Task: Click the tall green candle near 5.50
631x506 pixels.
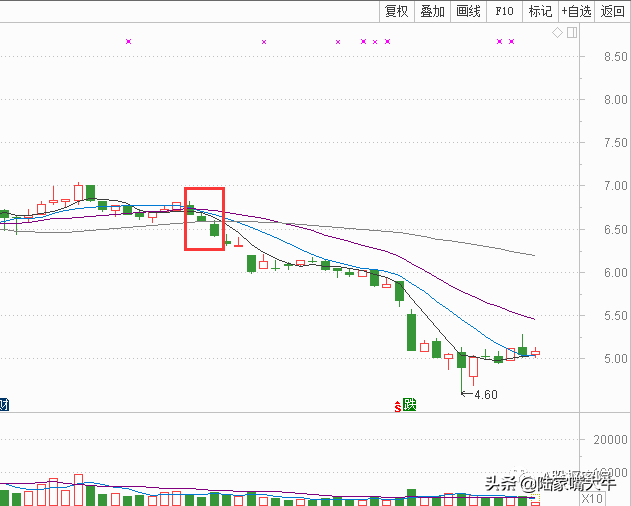Action: [411, 331]
